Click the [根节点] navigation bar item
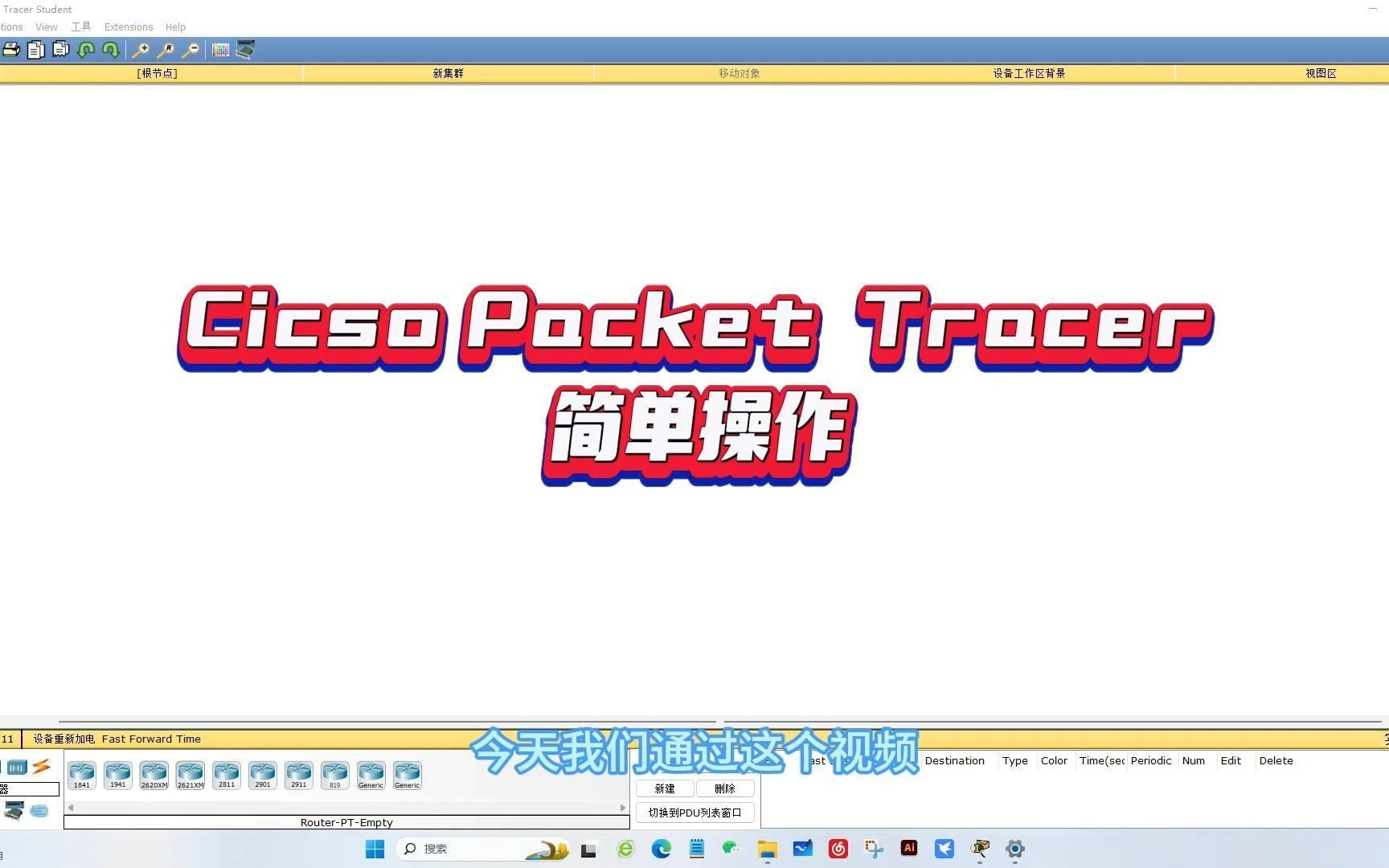Screen dimensions: 1389x868 tap(157, 73)
